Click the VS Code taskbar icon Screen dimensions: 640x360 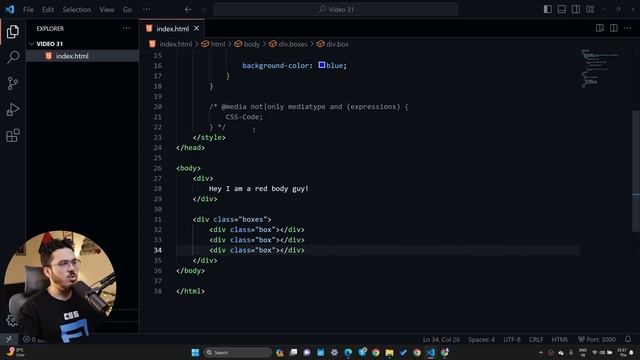click(x=431, y=352)
